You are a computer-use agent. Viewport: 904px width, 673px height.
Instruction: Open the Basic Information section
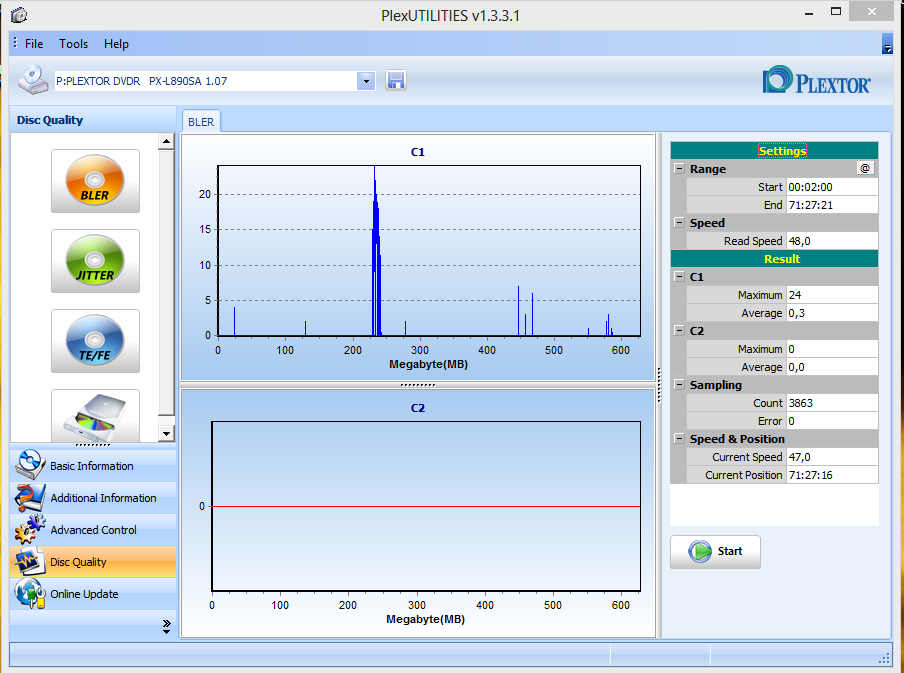click(x=92, y=466)
